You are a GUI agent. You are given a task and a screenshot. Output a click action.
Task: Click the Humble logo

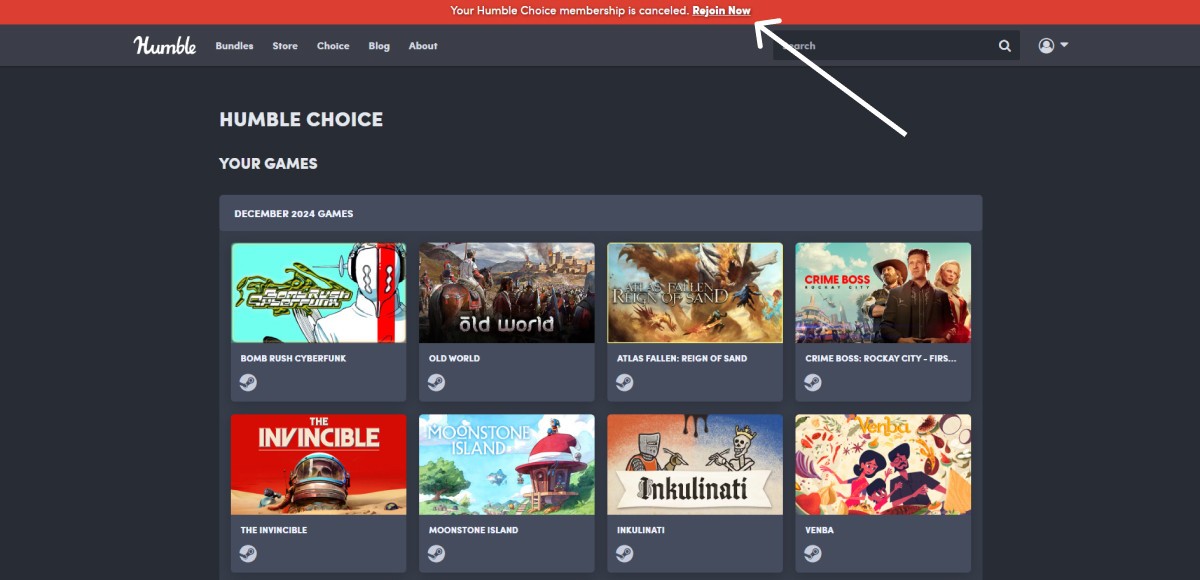pos(165,45)
